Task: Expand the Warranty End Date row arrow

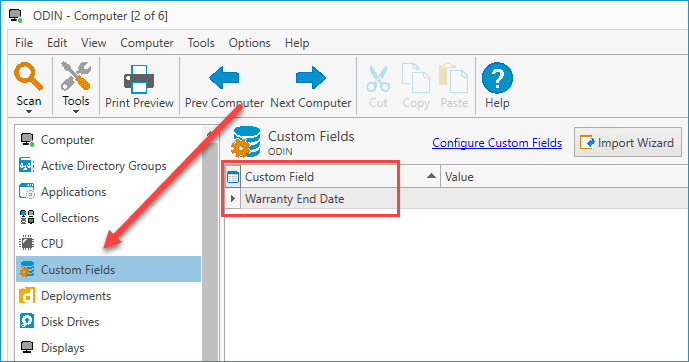Action: 233,199
